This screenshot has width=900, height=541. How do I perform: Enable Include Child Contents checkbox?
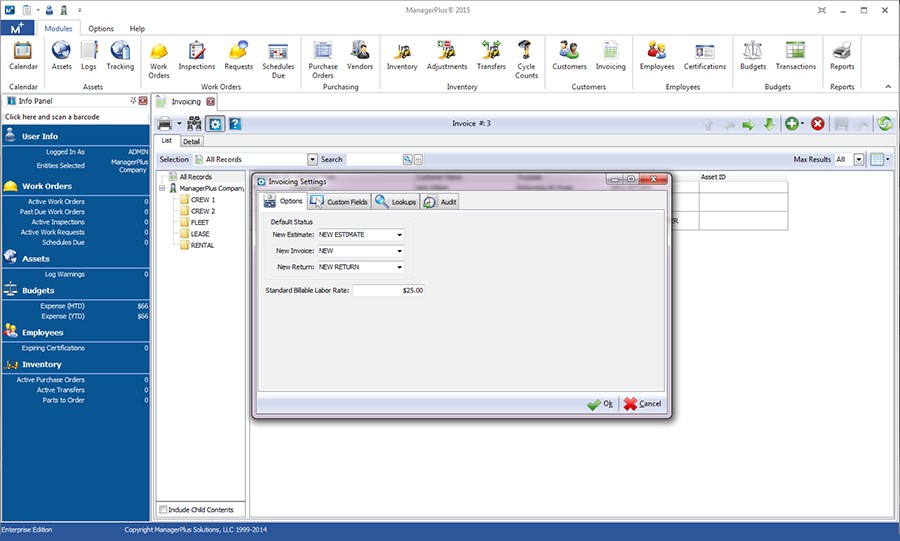pyautogui.click(x=164, y=510)
